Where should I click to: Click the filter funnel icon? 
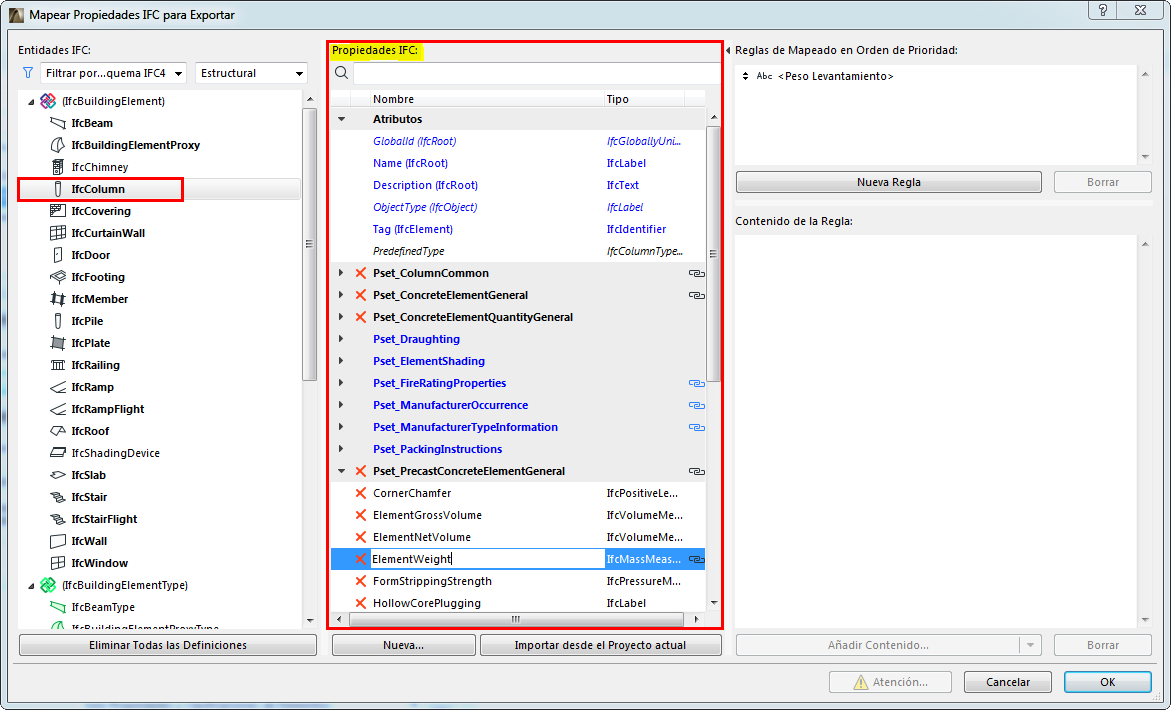coord(28,73)
